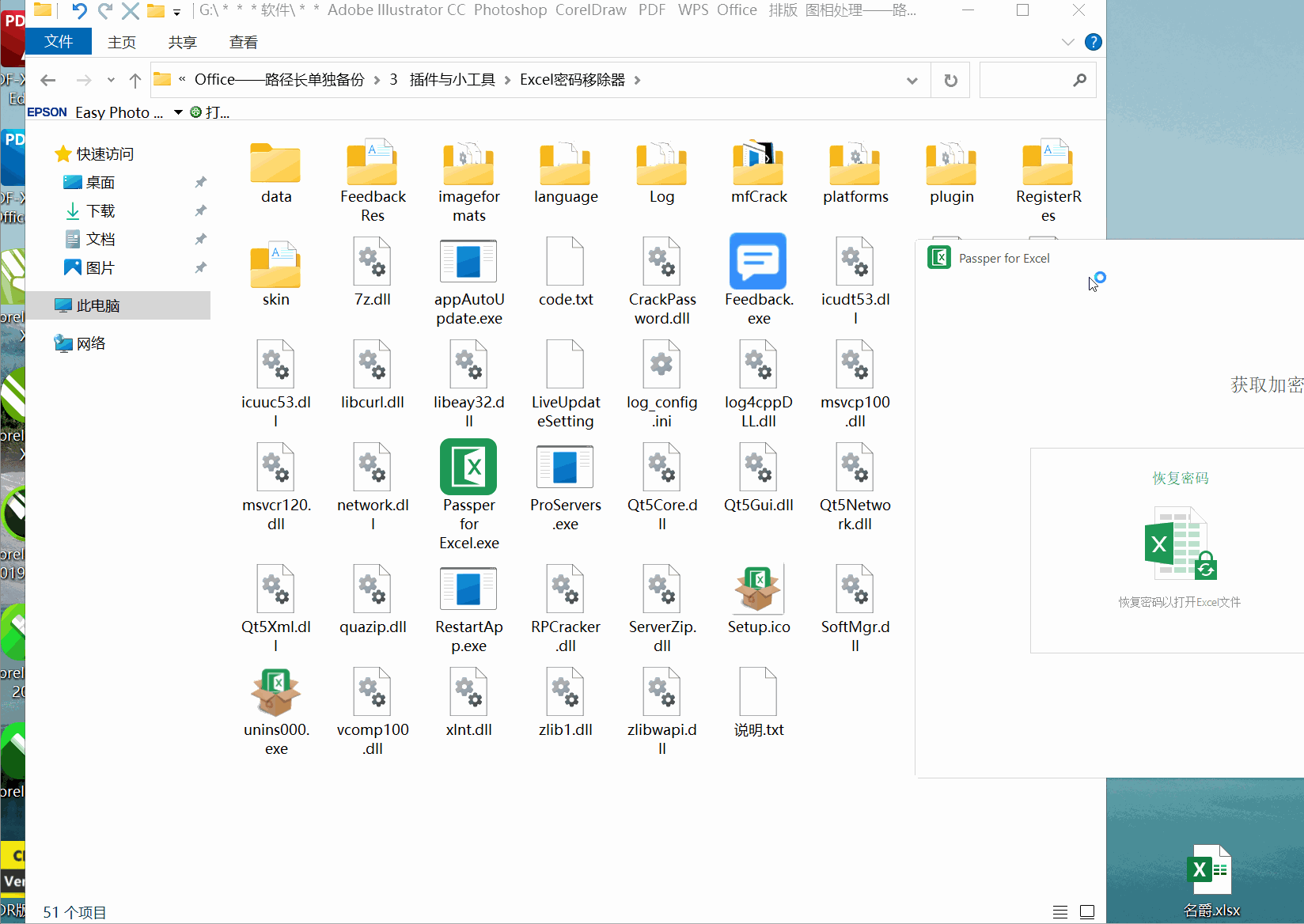Open the imageformats folder
This screenshot has height=924, width=1304.
(x=469, y=181)
